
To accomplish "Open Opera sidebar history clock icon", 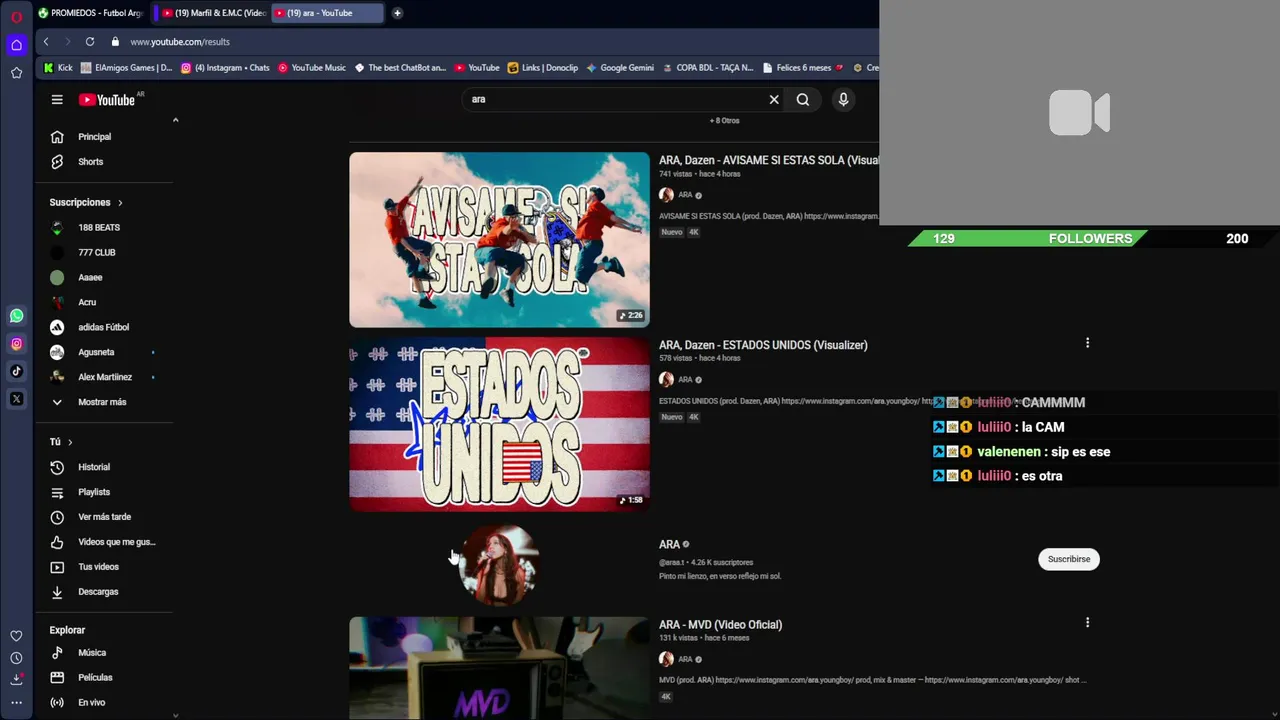I will pos(16,658).
